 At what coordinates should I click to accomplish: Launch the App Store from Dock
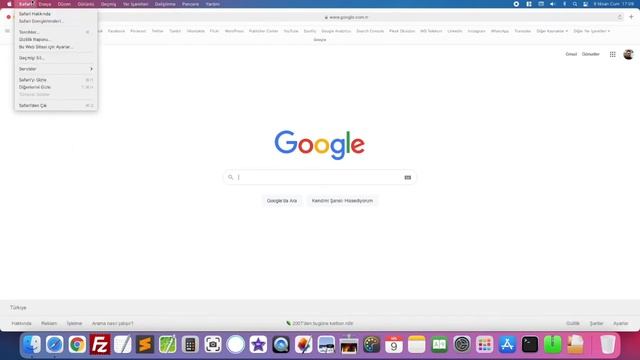[x=507, y=344]
